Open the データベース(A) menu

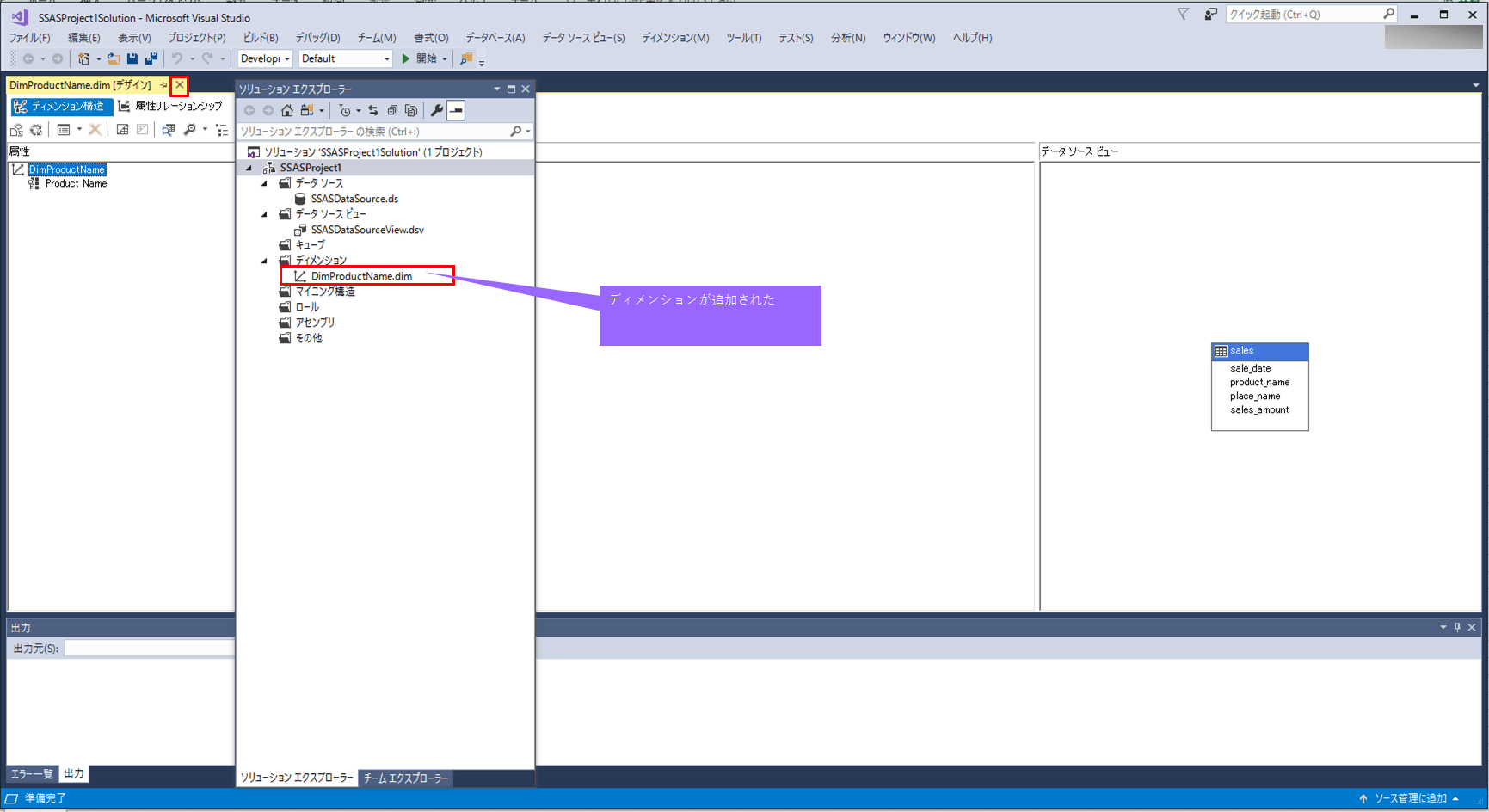tap(495, 38)
